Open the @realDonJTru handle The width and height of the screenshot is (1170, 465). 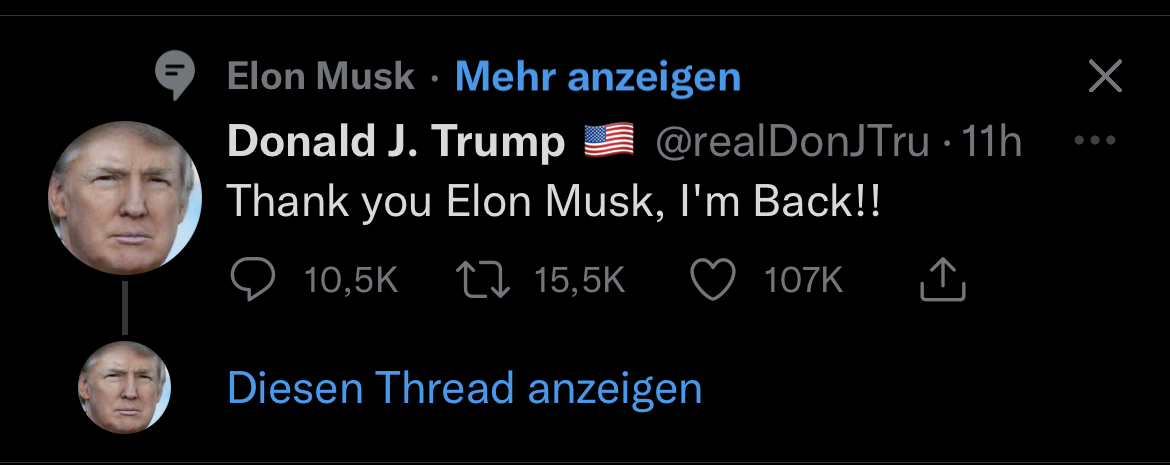point(792,143)
